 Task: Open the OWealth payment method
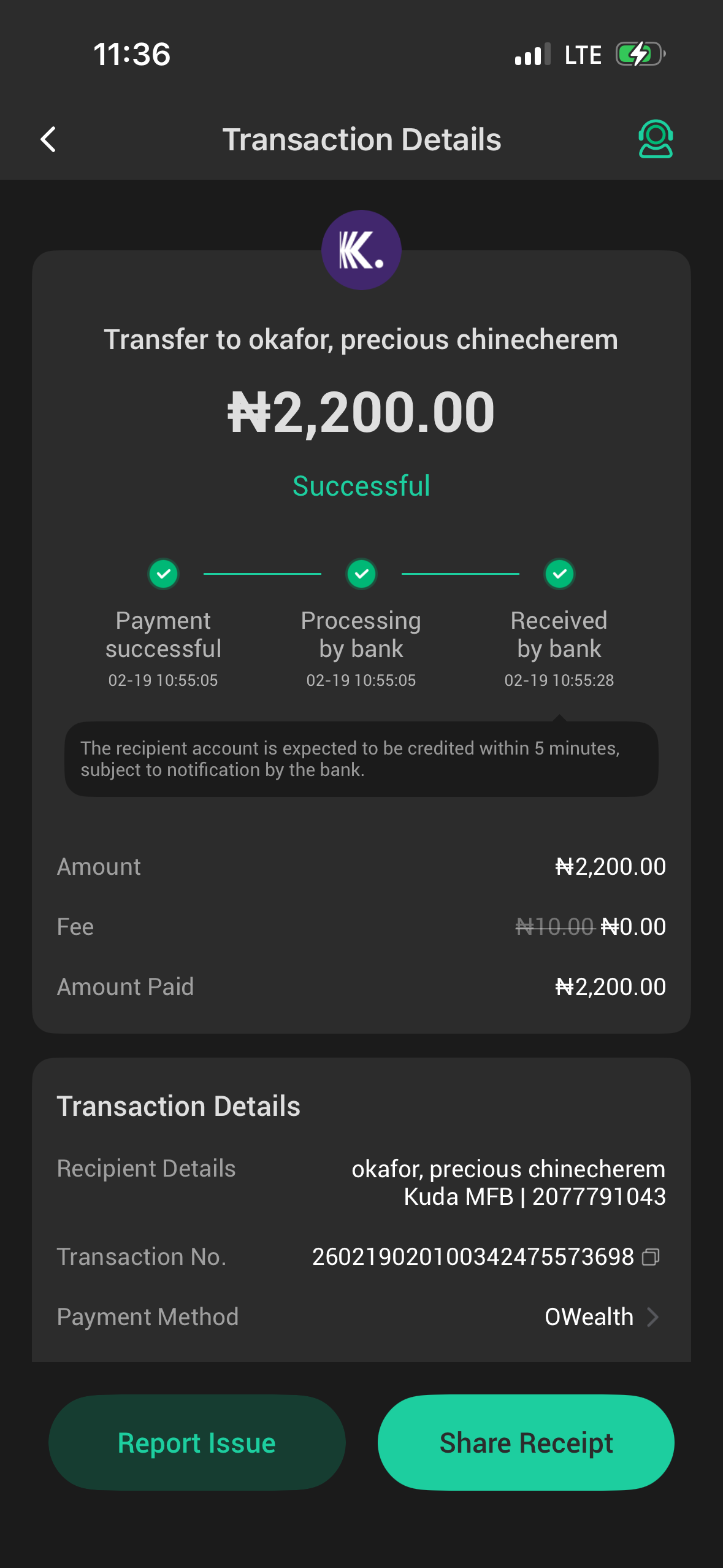pyautogui.click(x=589, y=1317)
